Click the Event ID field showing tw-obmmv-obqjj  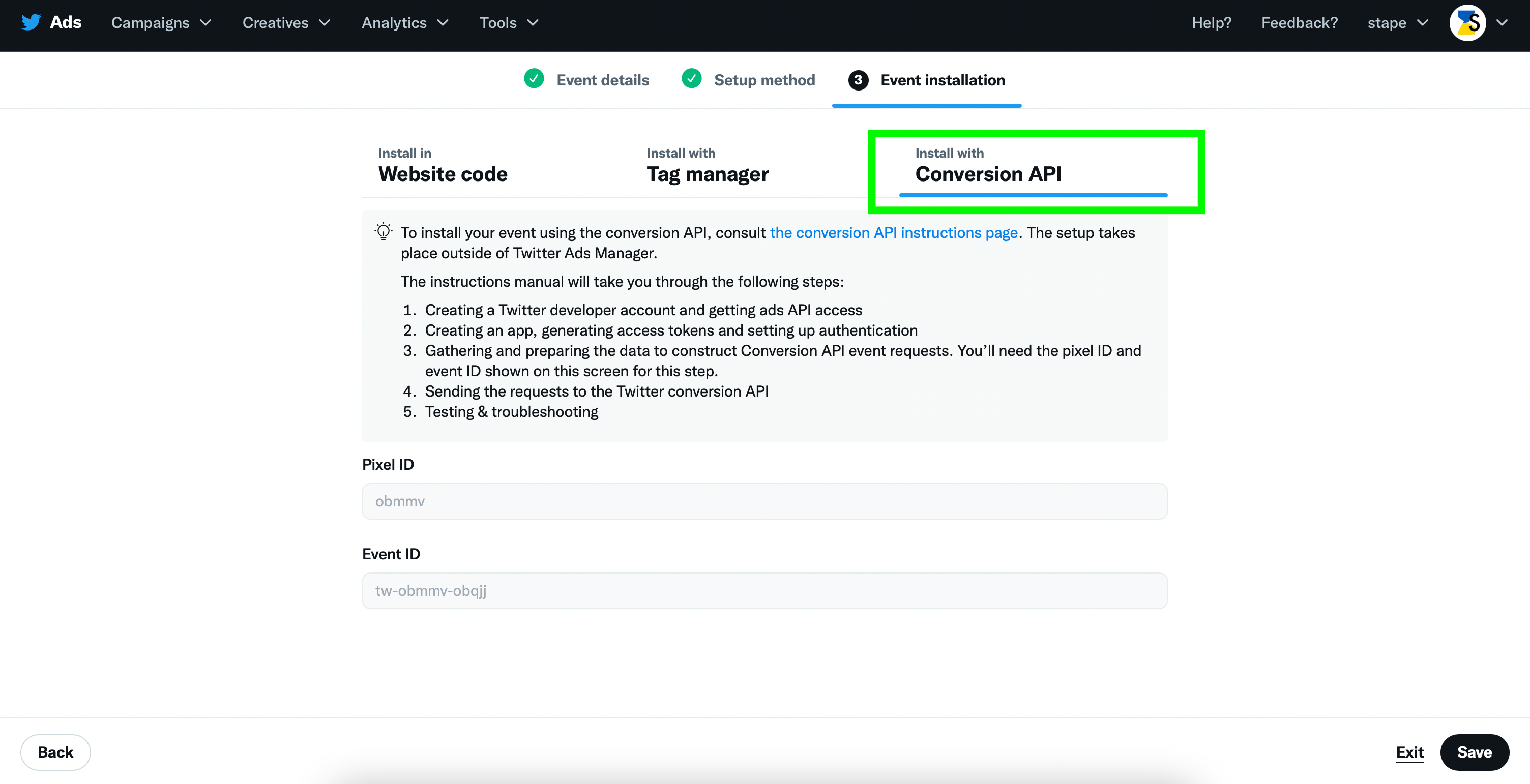coord(764,590)
